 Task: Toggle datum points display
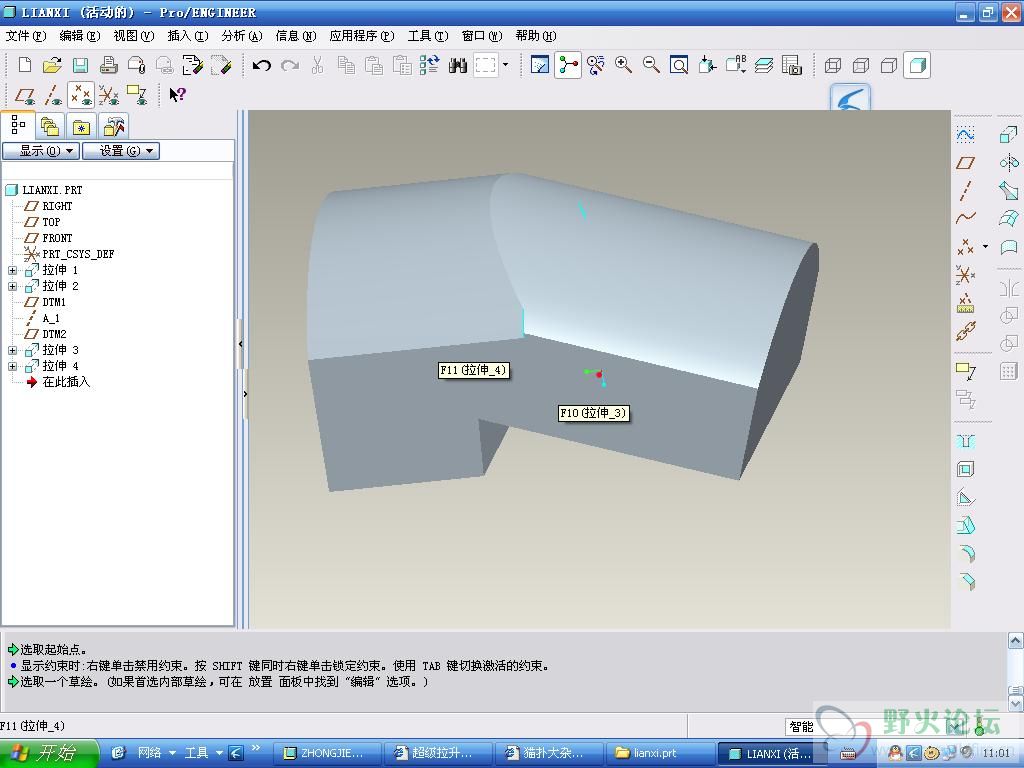81,95
